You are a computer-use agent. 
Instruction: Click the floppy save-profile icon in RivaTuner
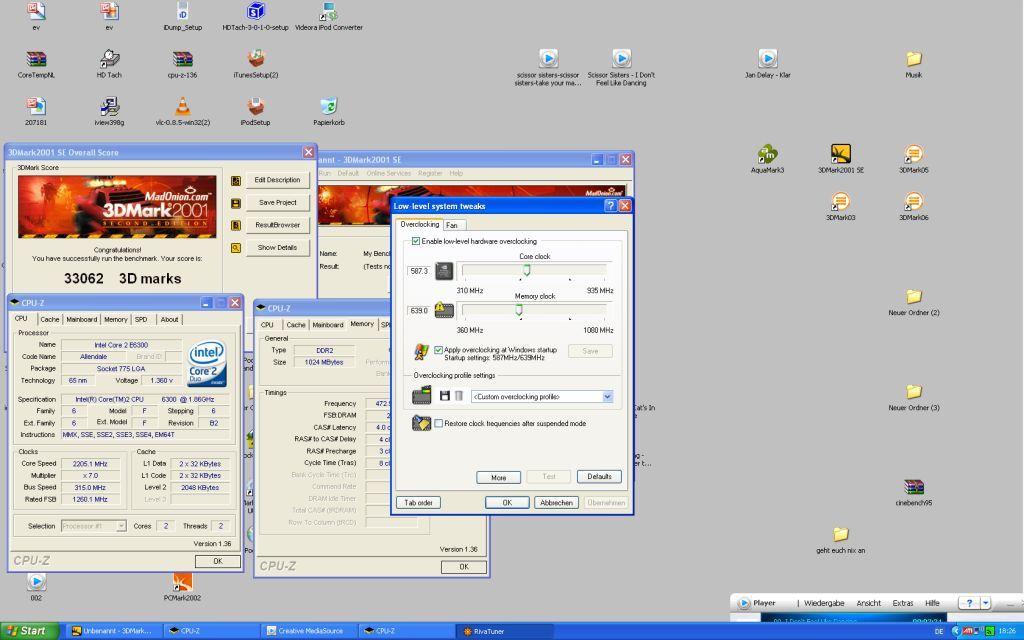point(445,396)
